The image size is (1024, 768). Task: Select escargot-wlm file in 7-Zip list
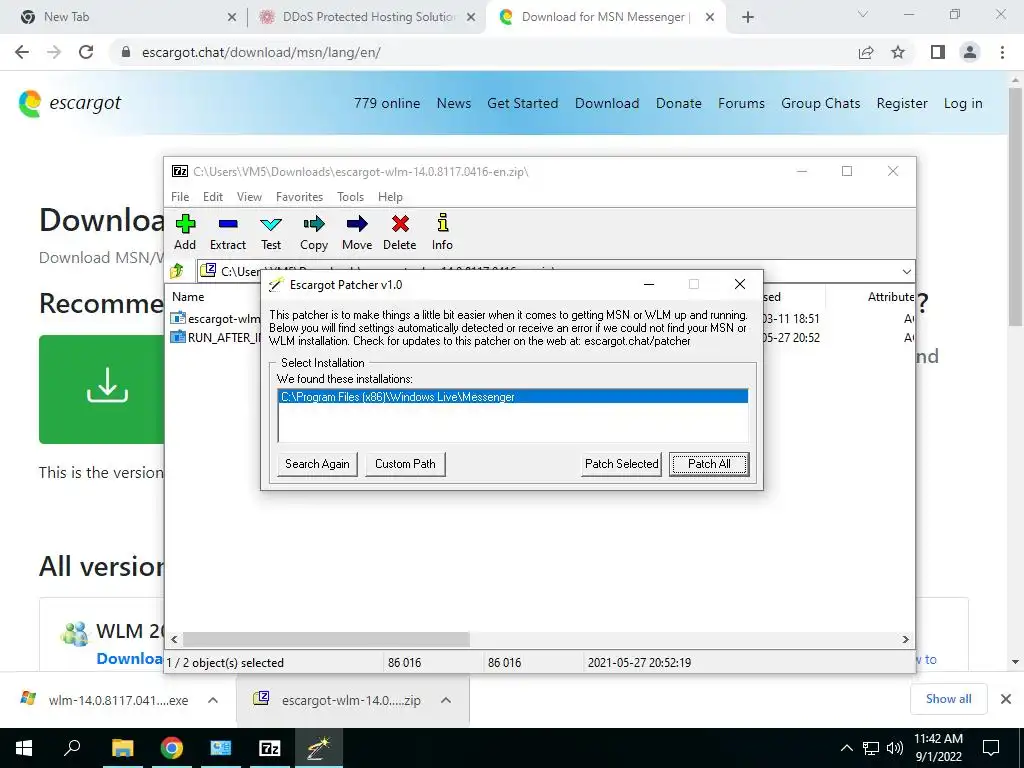[216, 319]
